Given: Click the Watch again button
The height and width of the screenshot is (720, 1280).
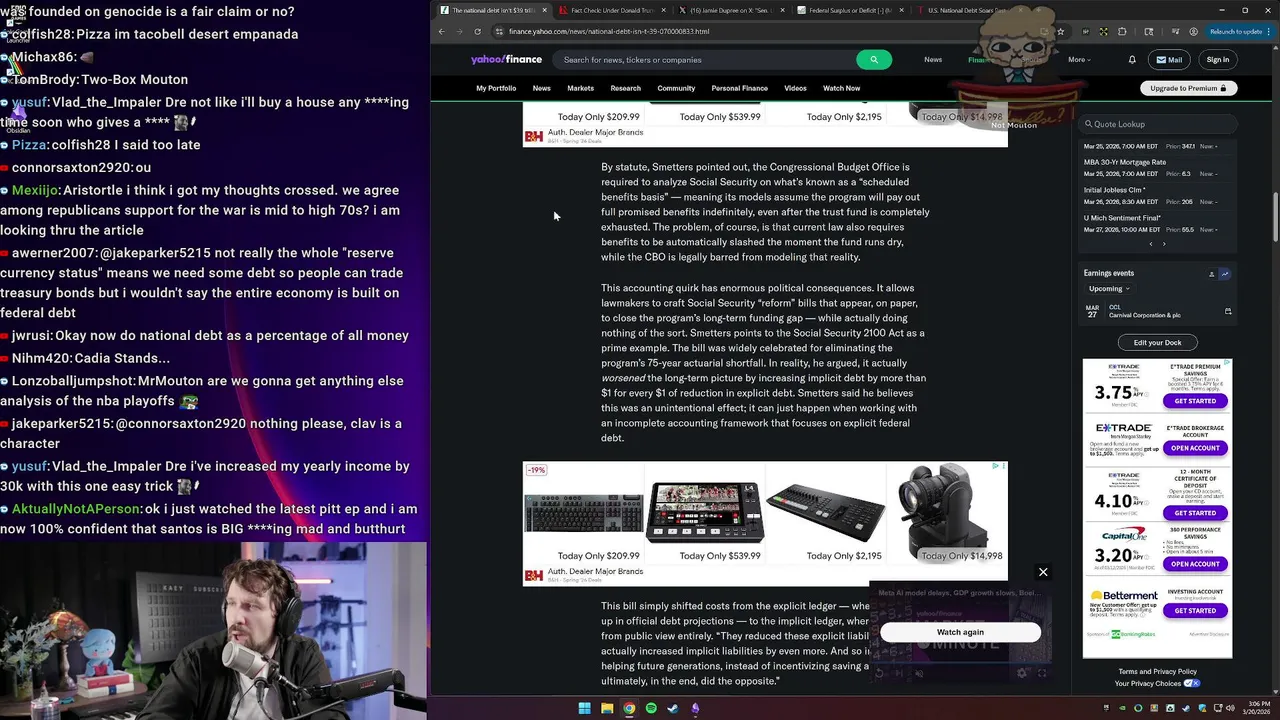Looking at the screenshot, I should (x=960, y=632).
